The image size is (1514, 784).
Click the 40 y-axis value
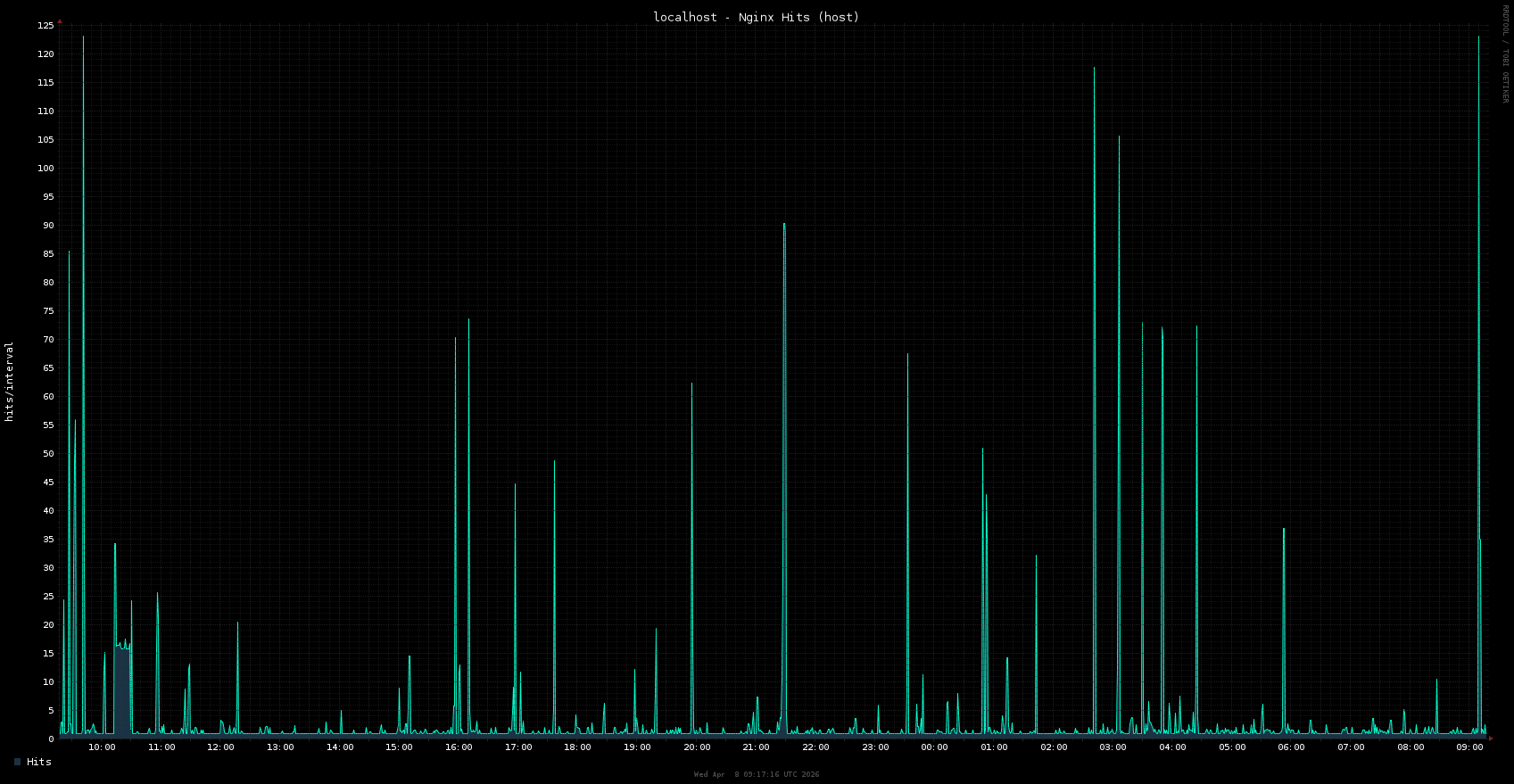pyautogui.click(x=48, y=511)
